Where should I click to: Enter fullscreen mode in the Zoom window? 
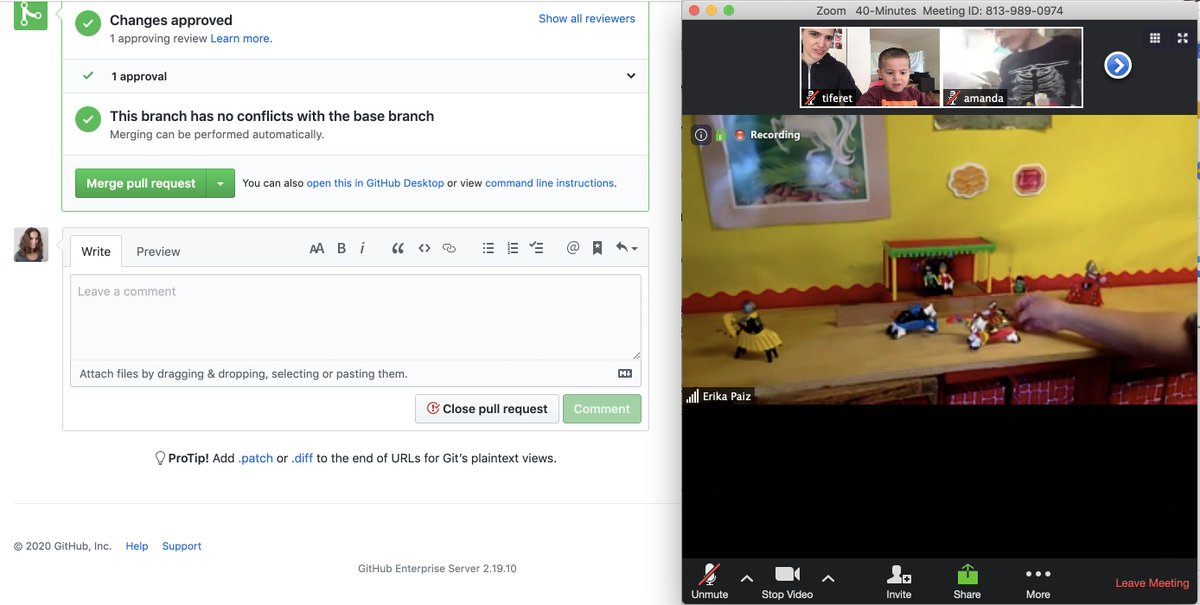[x=1183, y=37]
